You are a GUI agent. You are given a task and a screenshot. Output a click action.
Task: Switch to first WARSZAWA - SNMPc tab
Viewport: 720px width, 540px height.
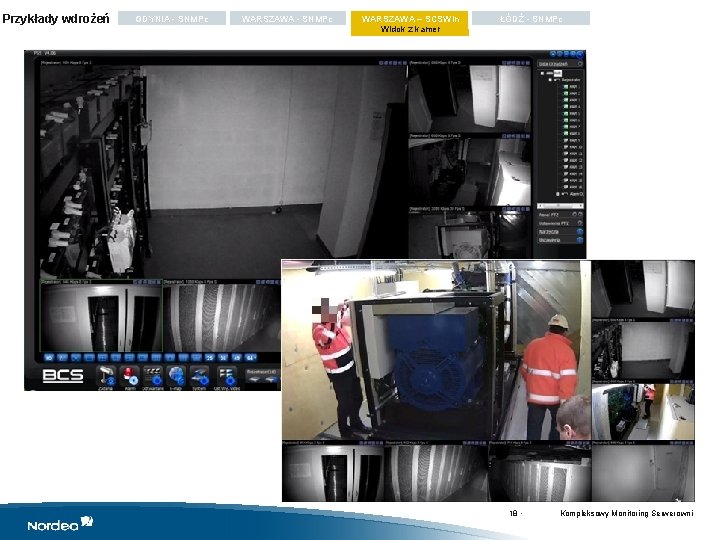pyautogui.click(x=287, y=18)
